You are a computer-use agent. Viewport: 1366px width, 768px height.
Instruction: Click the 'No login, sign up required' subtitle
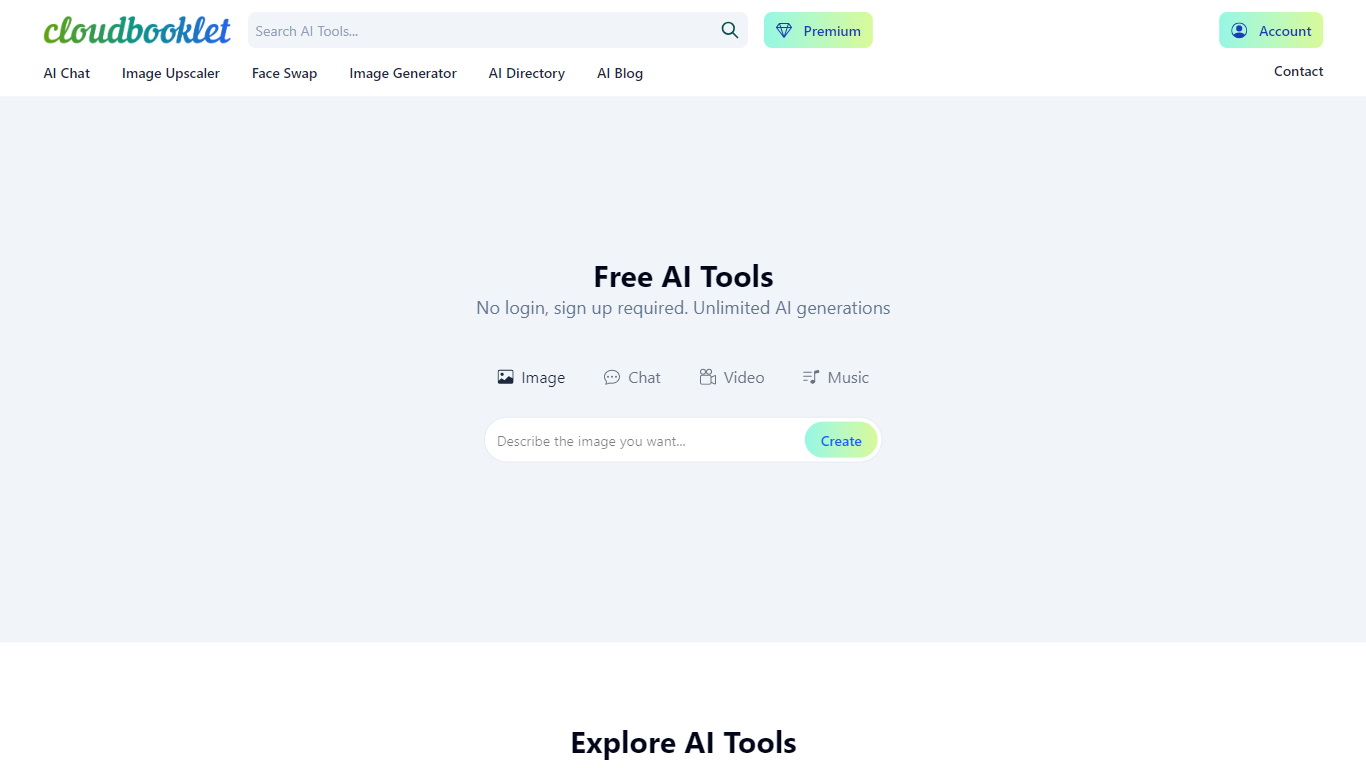coord(683,308)
